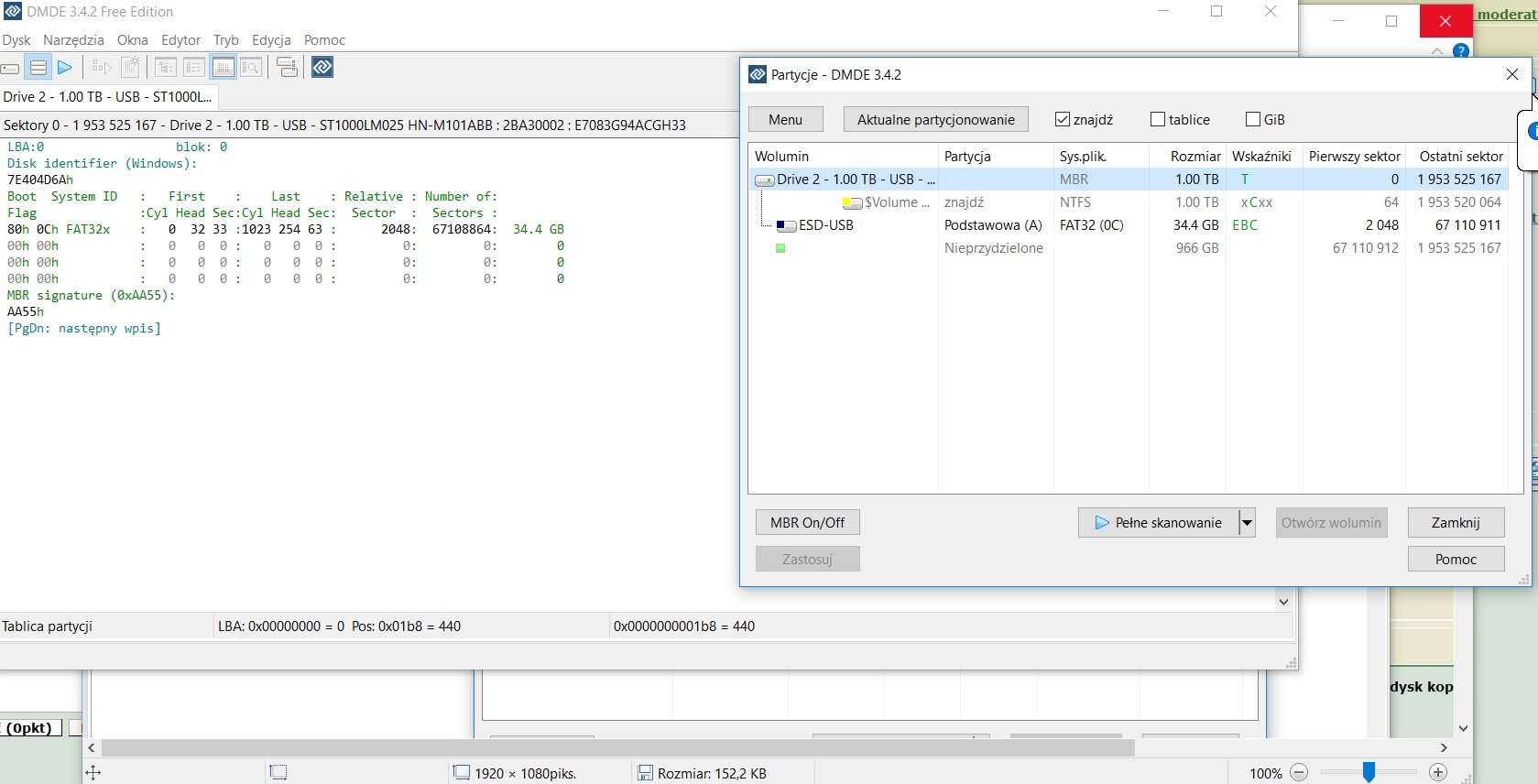Start 'Pełne skanowanie' full scan
Viewport: 1538px width, 784px height.
coord(1158,523)
